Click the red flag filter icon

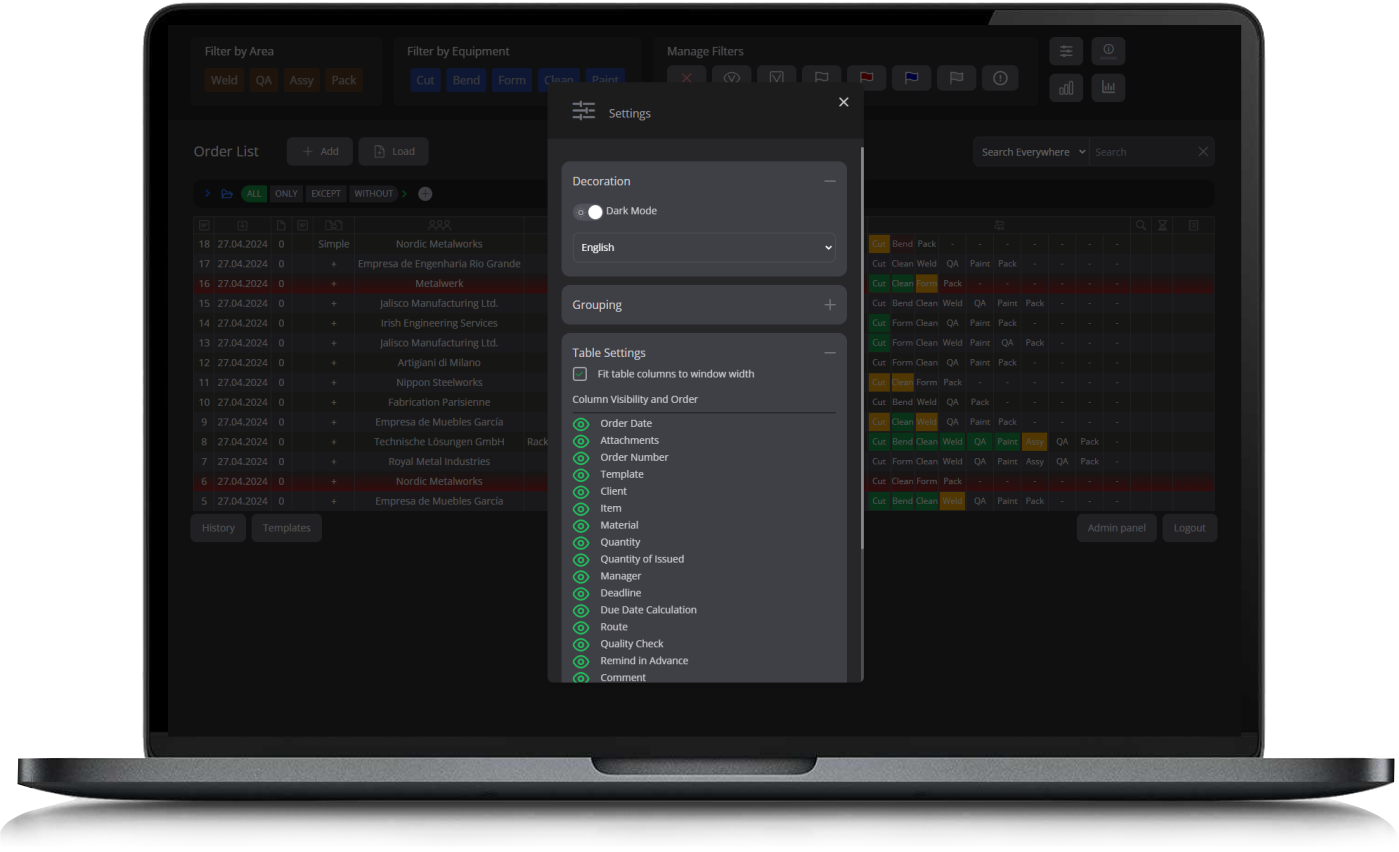[x=866, y=78]
